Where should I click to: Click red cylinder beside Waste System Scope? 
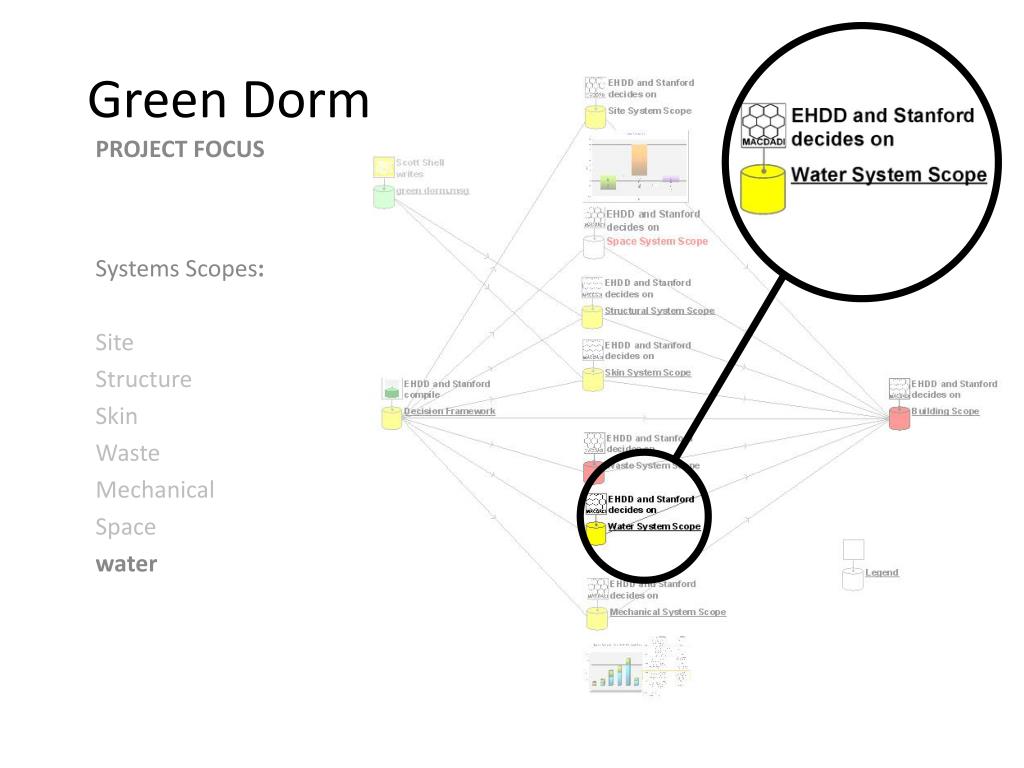point(593,472)
